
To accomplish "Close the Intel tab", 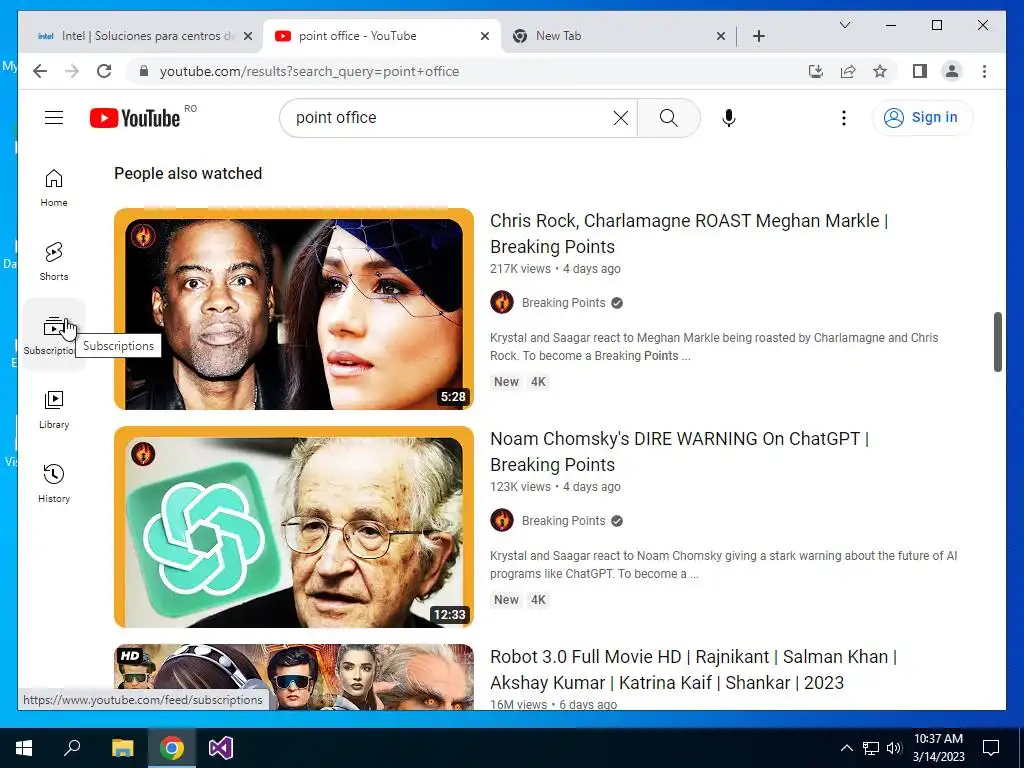I will (x=248, y=36).
